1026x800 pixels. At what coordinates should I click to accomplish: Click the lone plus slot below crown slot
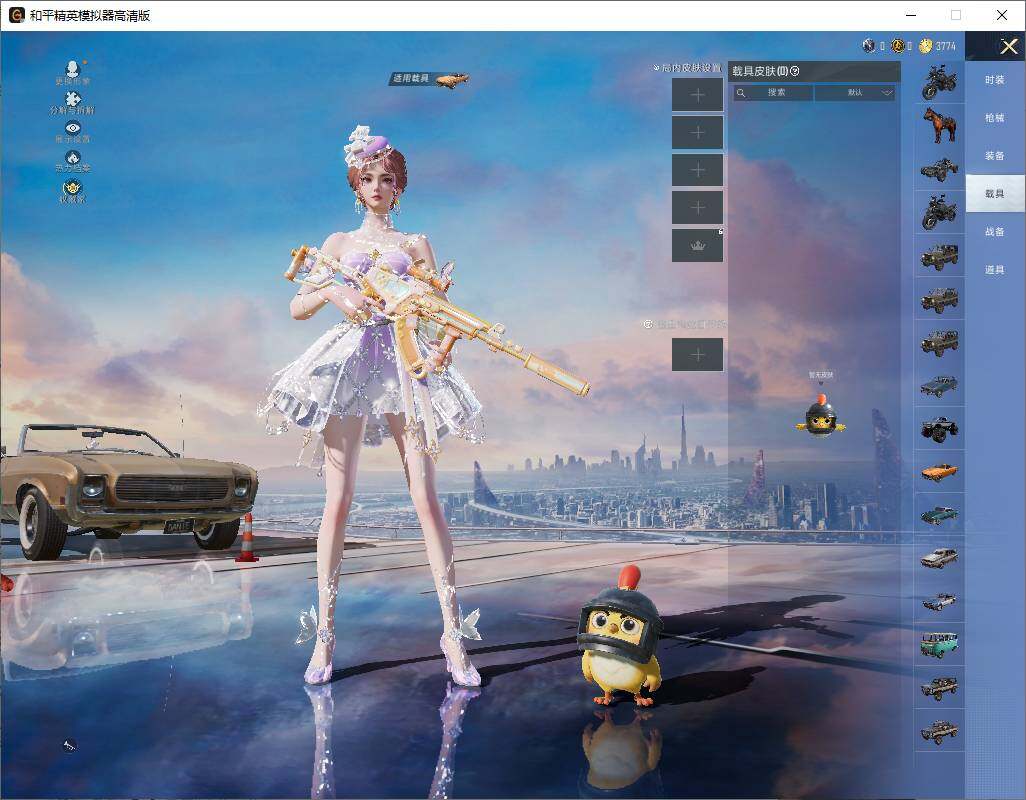(698, 355)
